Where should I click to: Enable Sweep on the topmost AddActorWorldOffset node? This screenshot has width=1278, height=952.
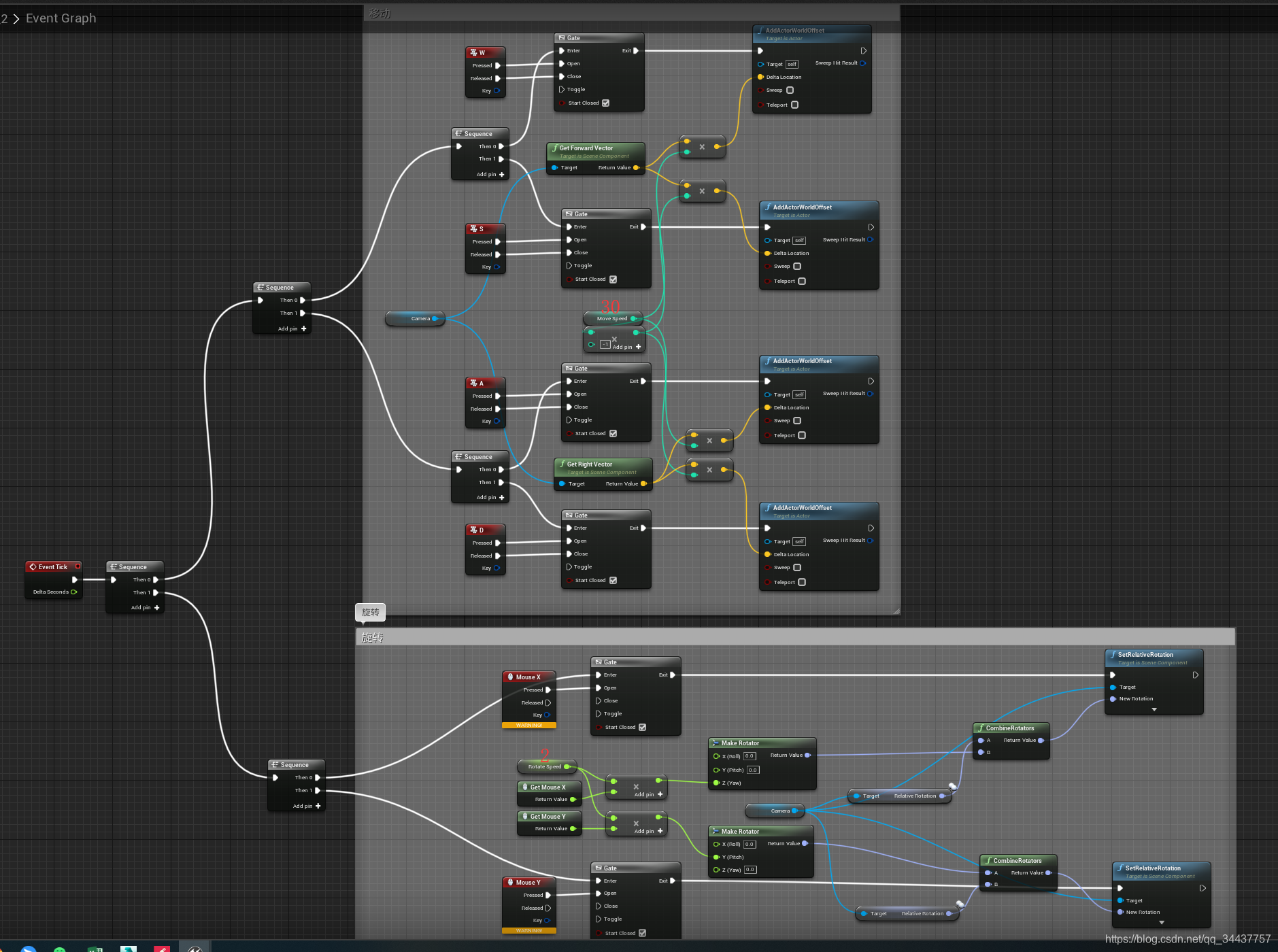[790, 90]
